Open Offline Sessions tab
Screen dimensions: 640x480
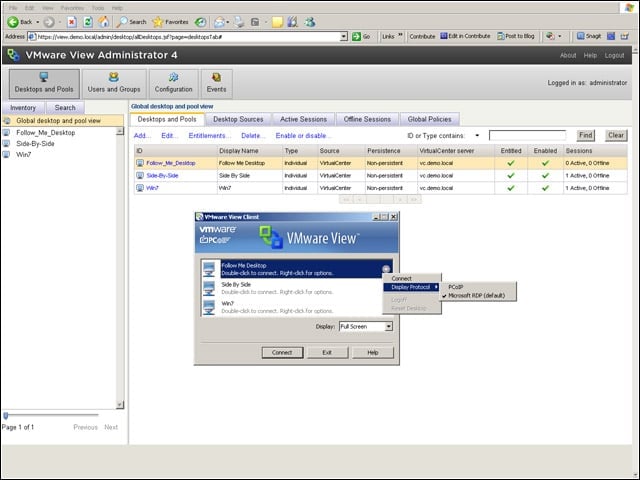pos(367,119)
